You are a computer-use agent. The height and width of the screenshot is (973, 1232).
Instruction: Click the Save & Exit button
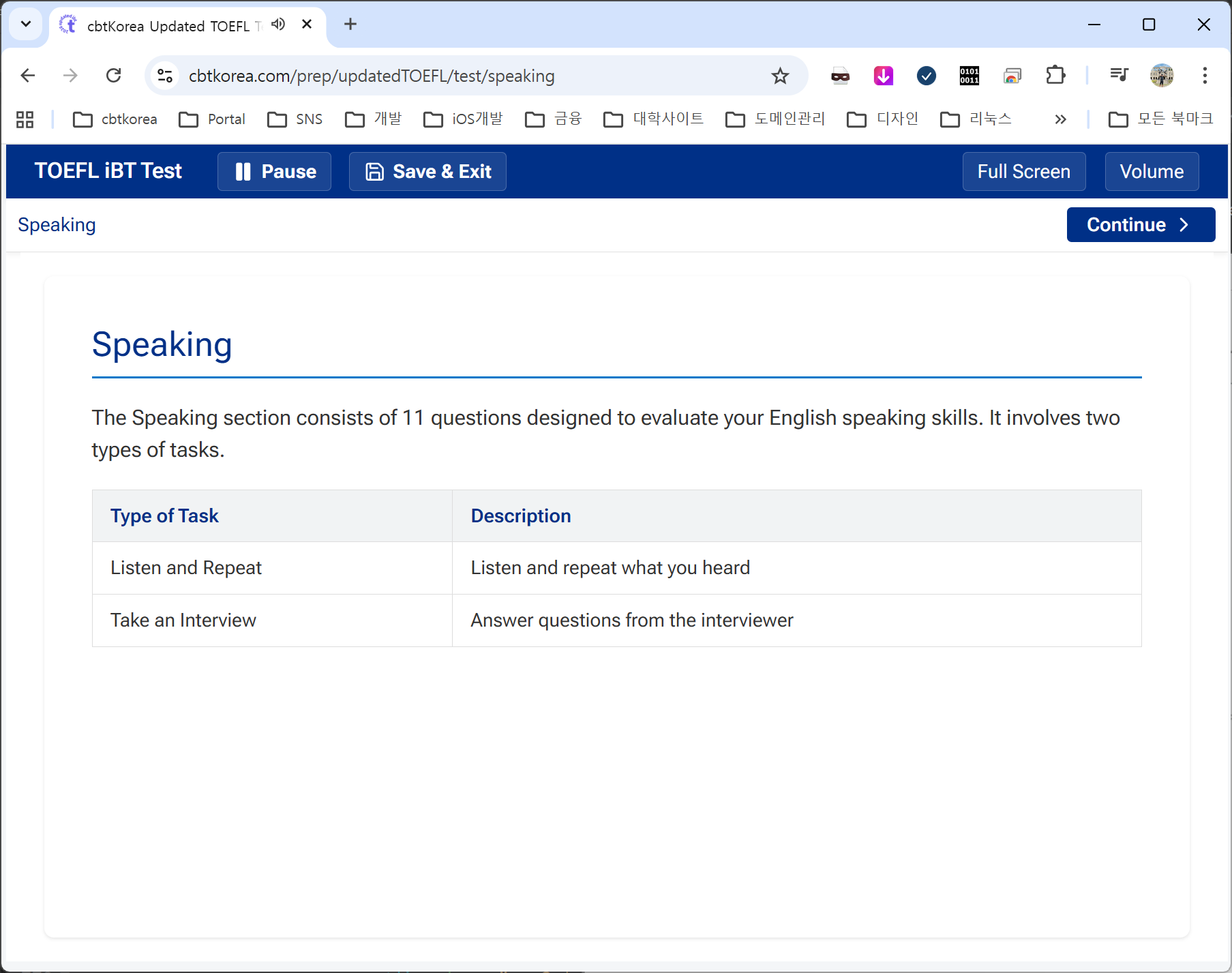(427, 171)
